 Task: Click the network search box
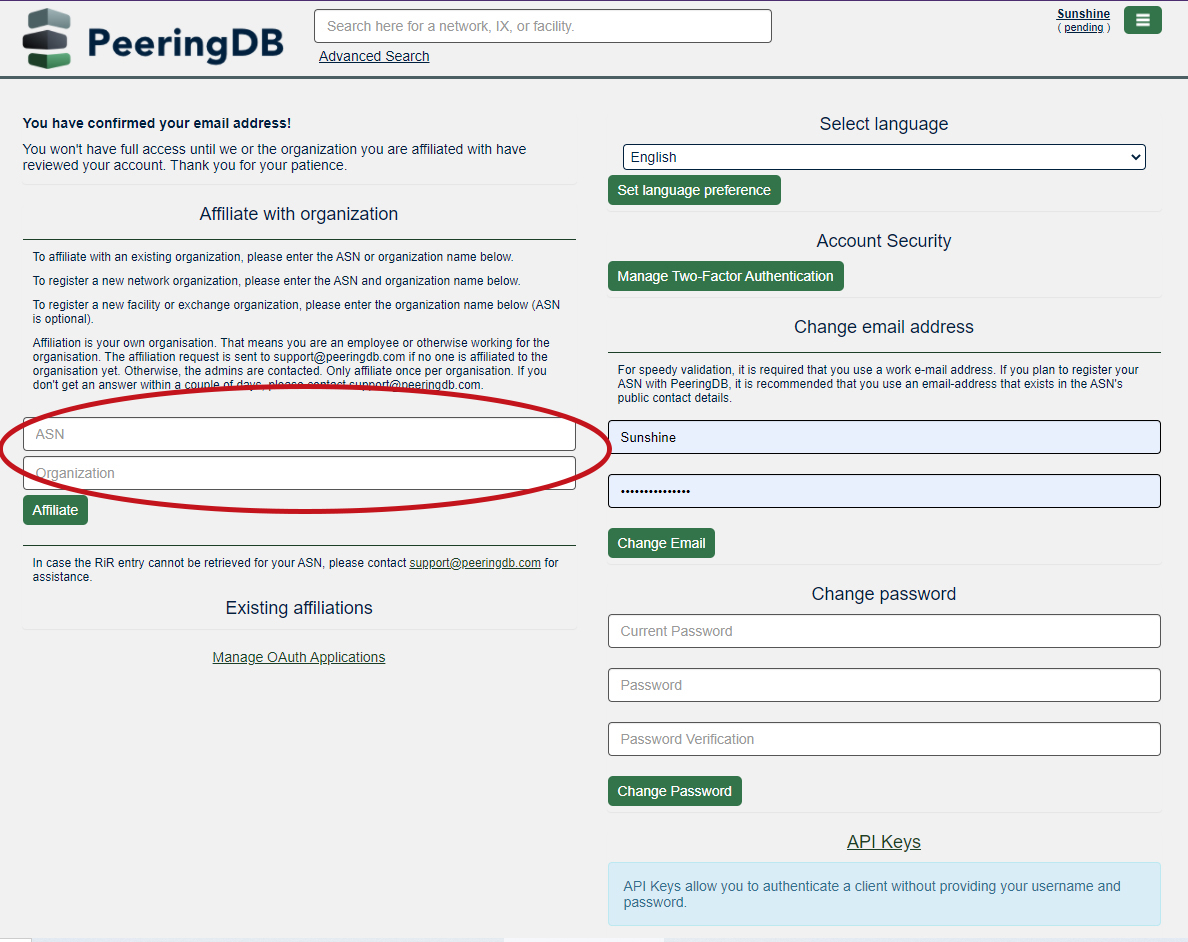click(x=542, y=26)
